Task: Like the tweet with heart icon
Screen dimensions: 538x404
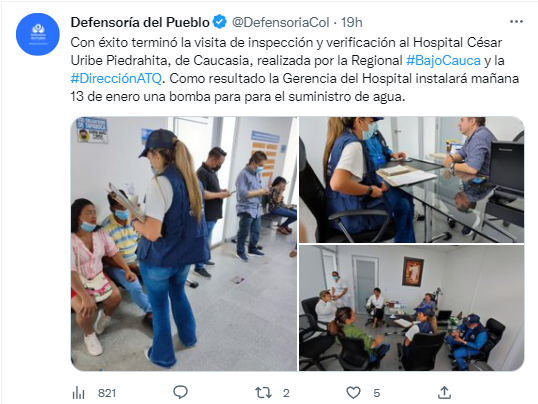Action: (353, 392)
